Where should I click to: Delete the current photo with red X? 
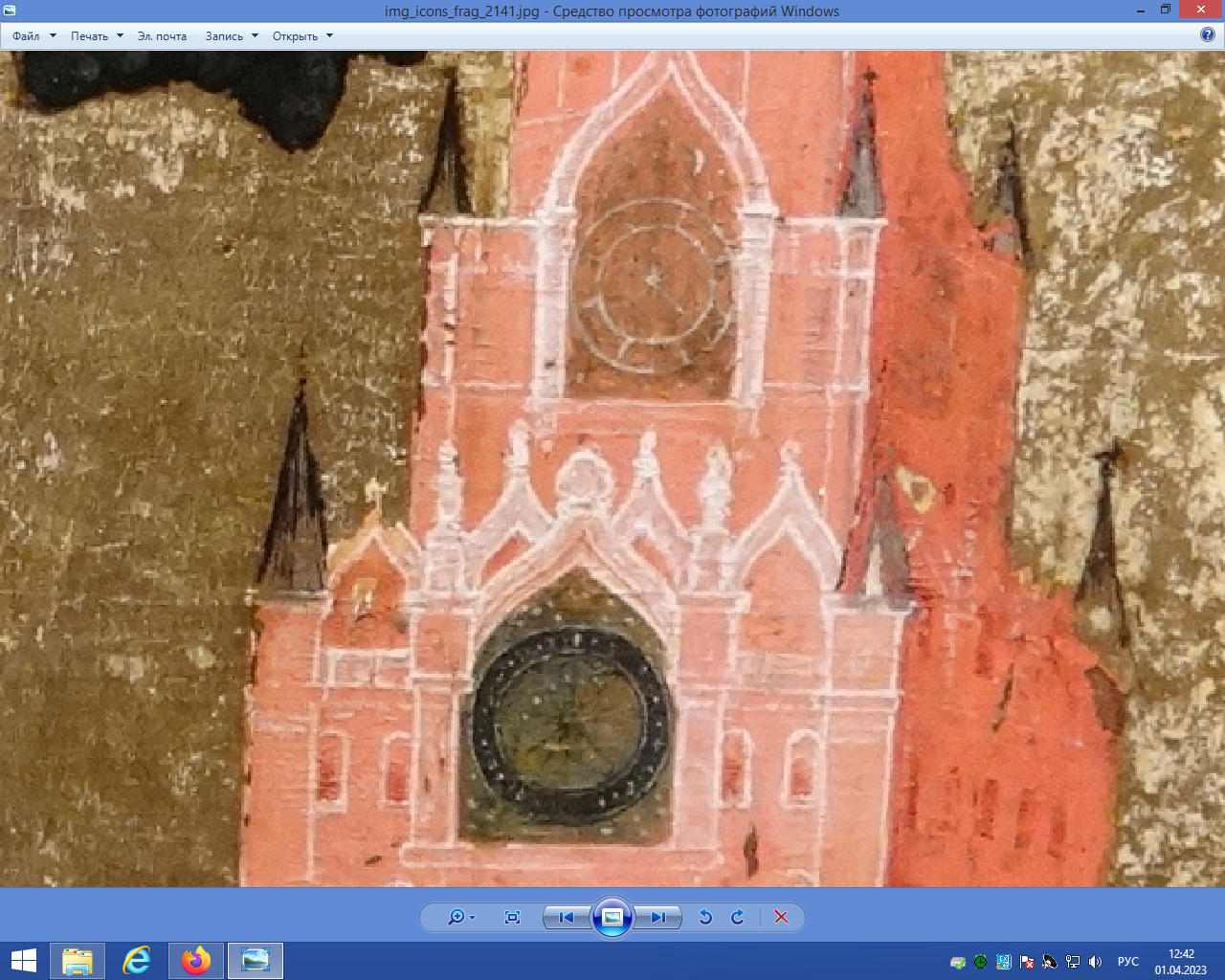point(781,917)
